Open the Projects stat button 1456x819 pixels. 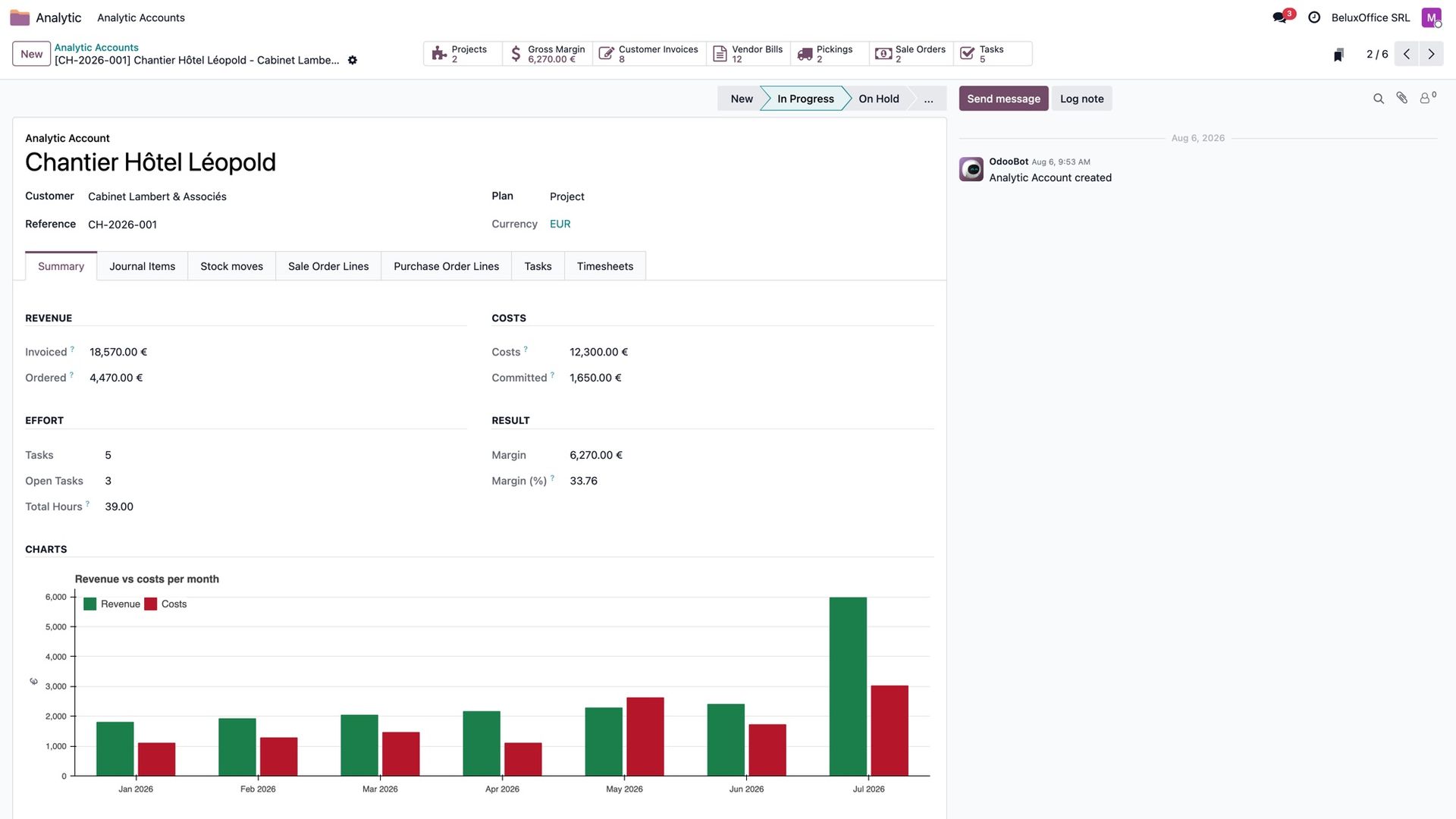(462, 54)
